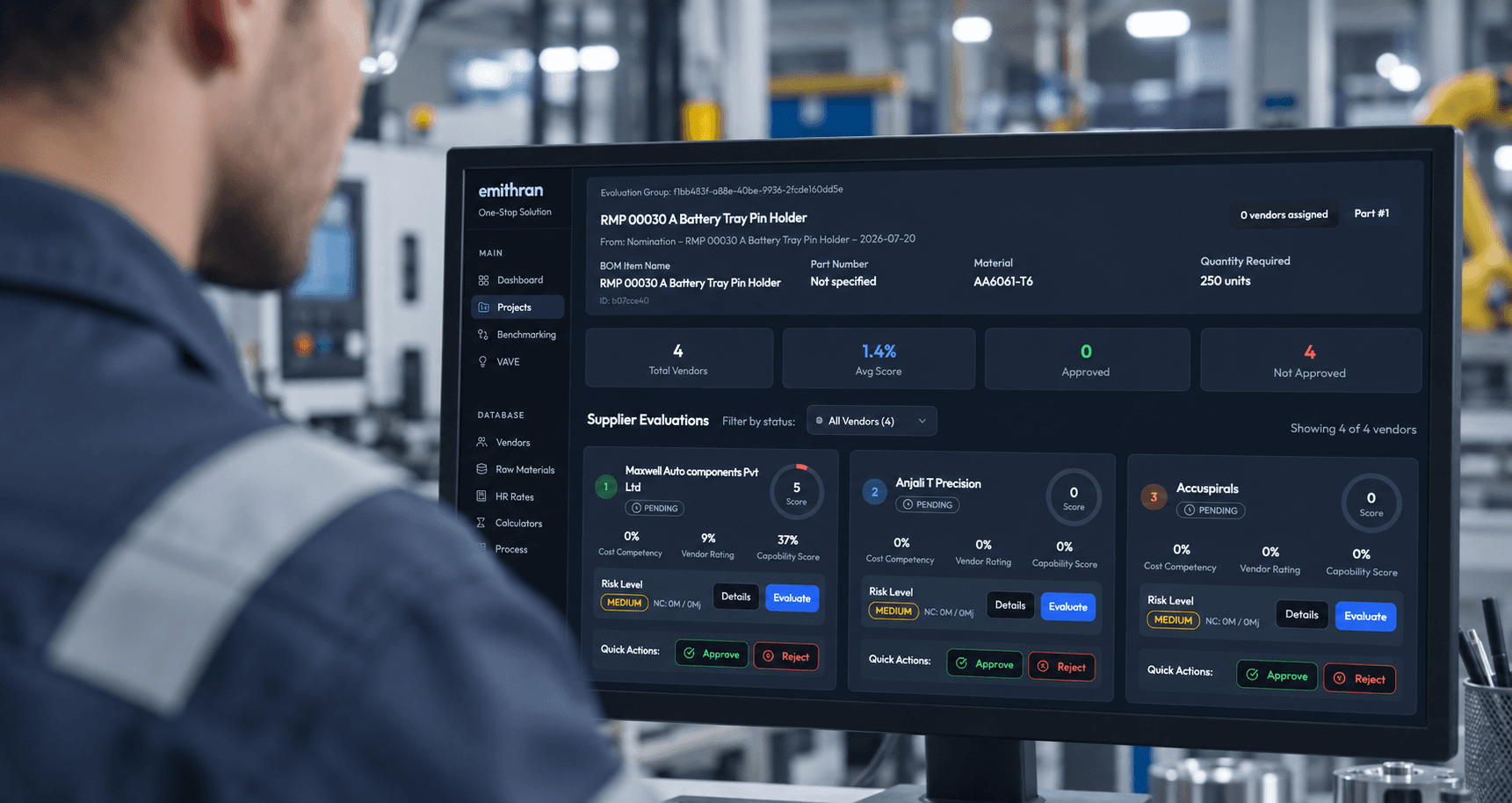Open Details for Anjali T Precision
The height and width of the screenshot is (803, 1512).
click(1009, 605)
